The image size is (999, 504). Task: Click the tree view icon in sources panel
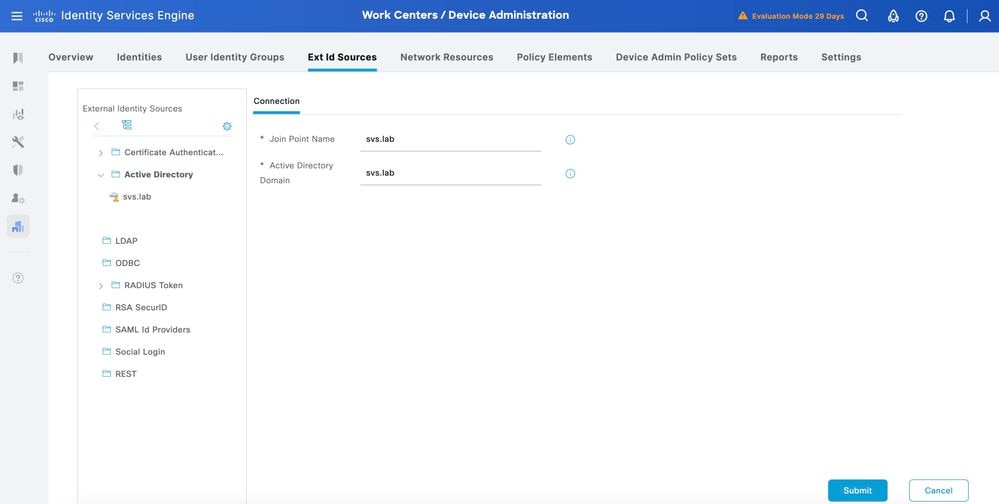127,125
